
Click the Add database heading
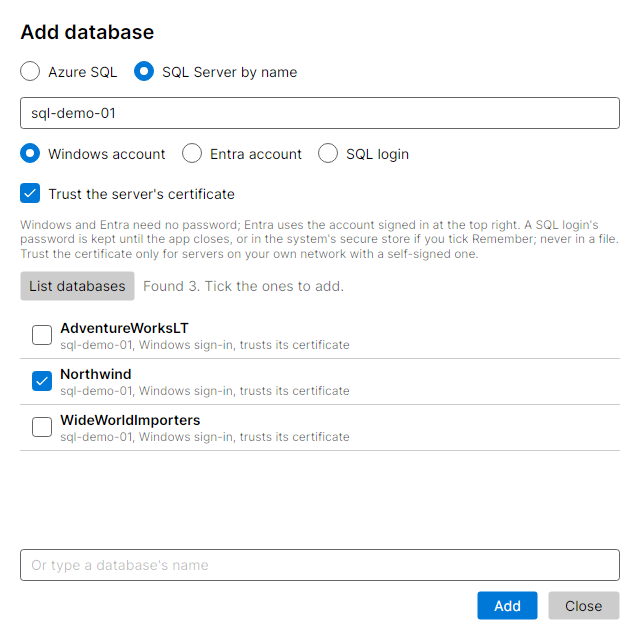click(87, 32)
